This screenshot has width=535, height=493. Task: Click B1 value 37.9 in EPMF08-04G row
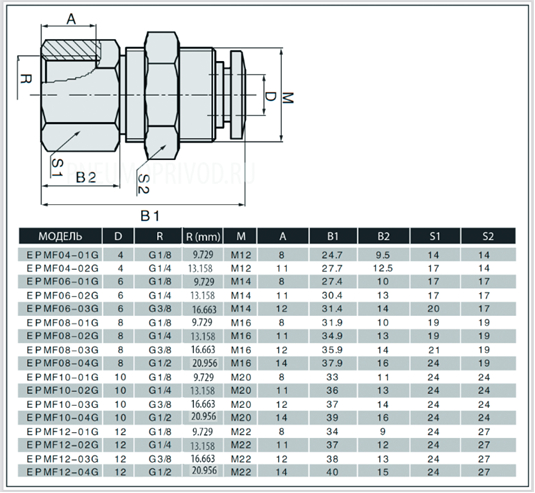pyautogui.click(x=332, y=363)
